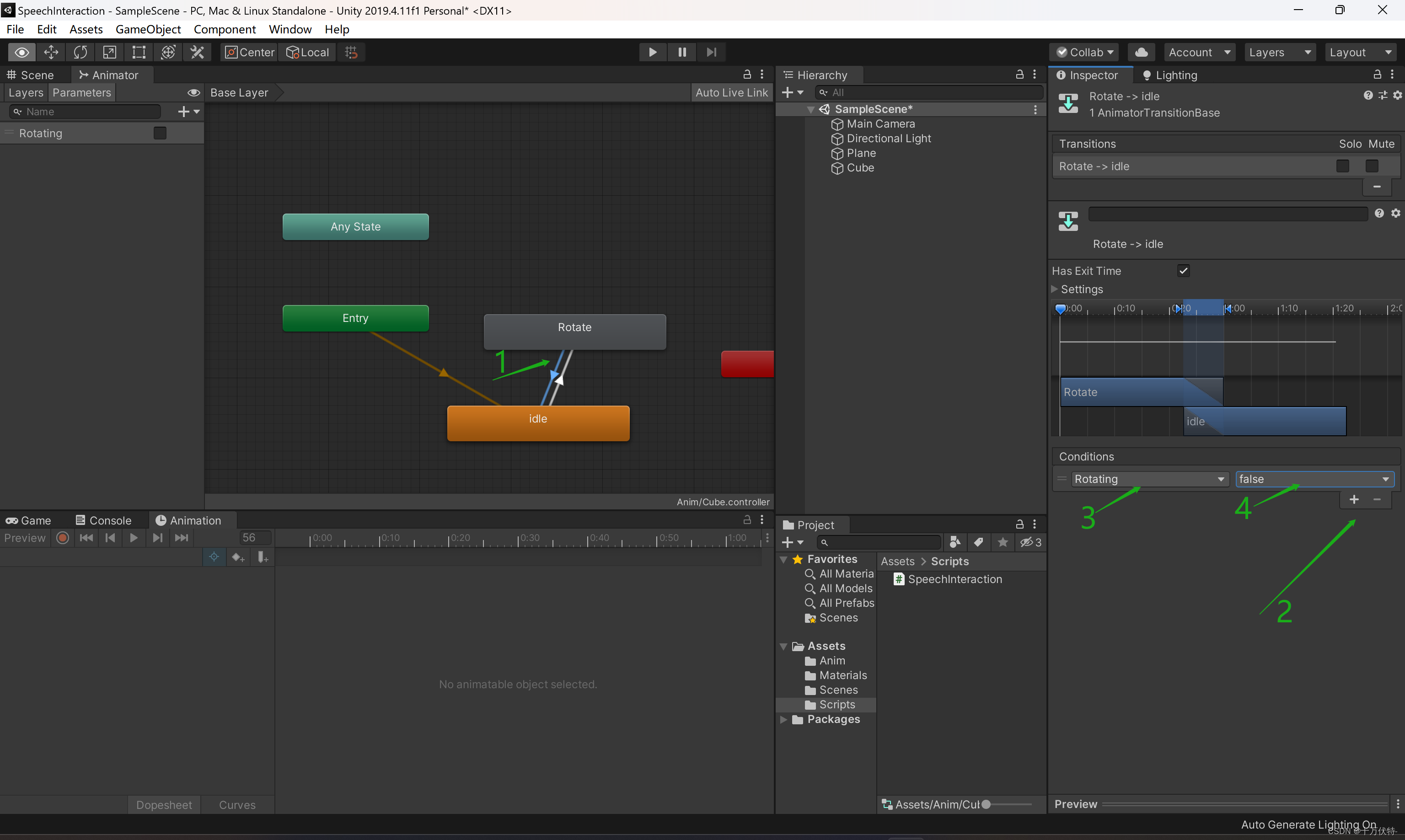Select the Rect Transform tool

(x=139, y=52)
